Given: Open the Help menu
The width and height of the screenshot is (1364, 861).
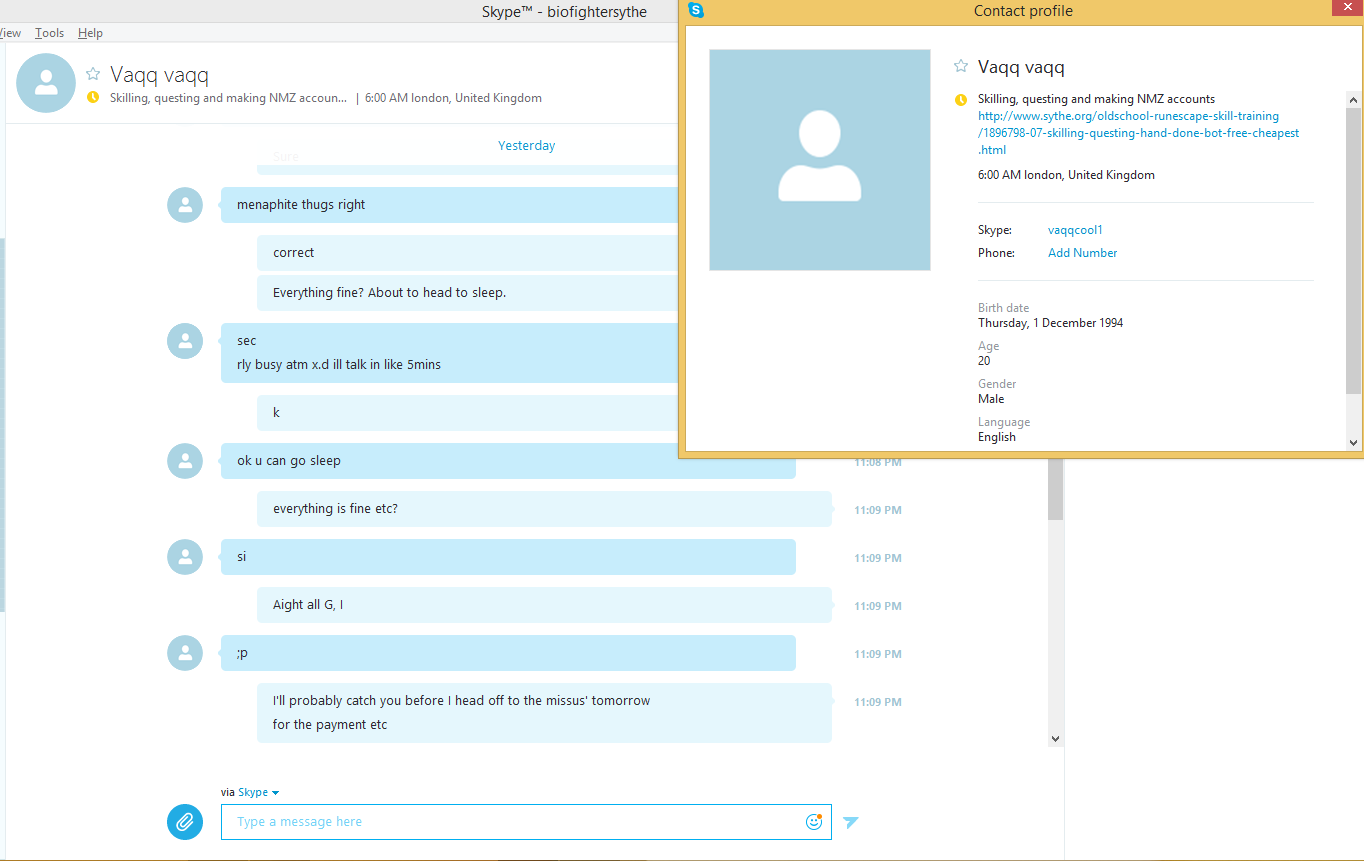Looking at the screenshot, I should 90,33.
